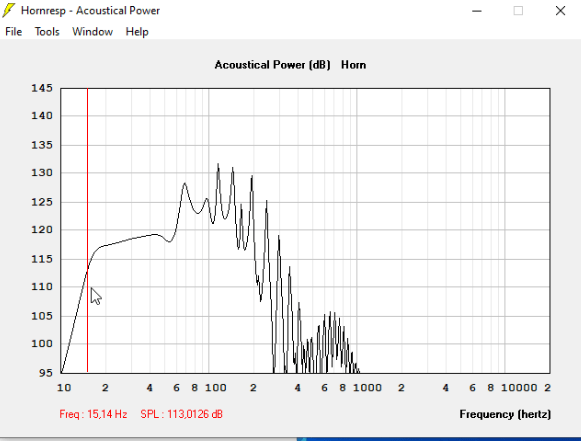
Task: Open the Help menu
Action: click(137, 32)
